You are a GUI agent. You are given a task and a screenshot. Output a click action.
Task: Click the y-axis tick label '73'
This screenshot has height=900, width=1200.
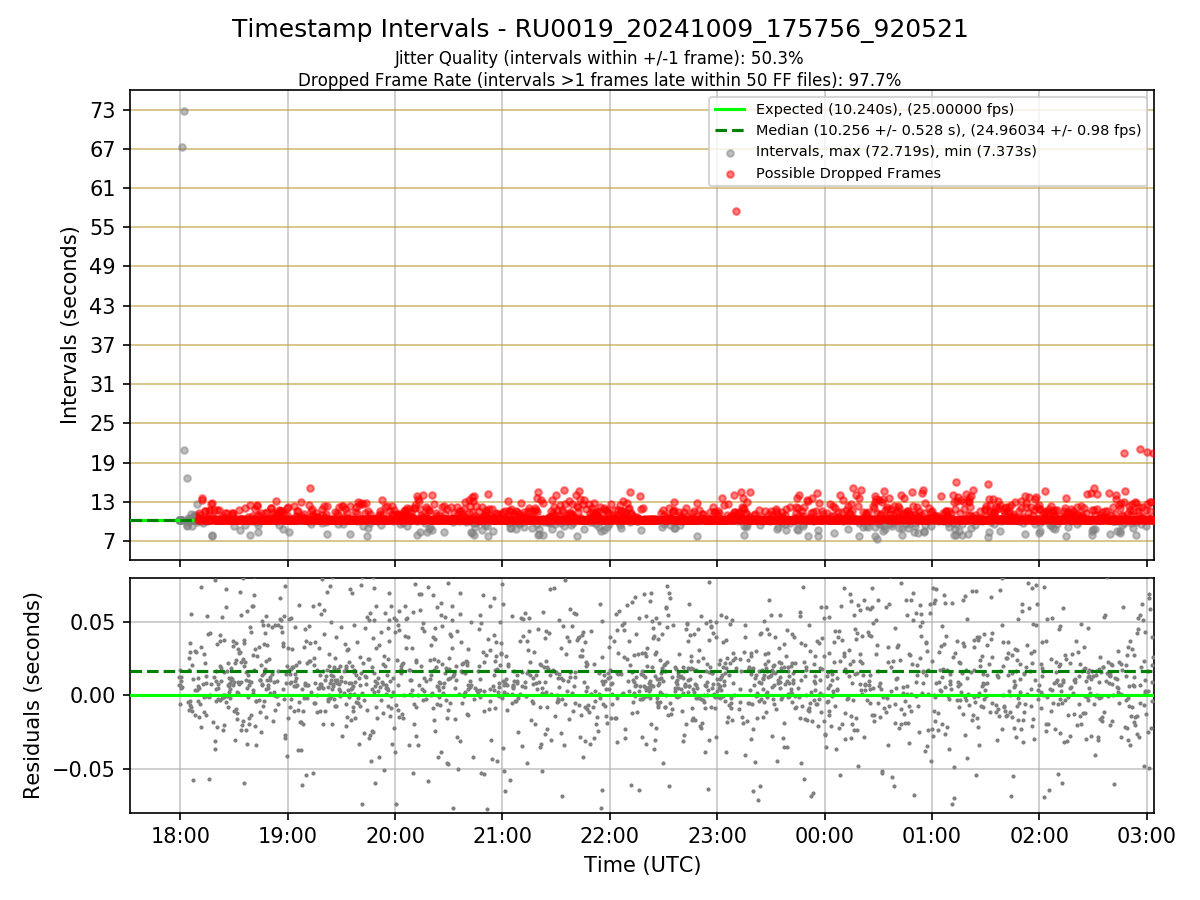point(105,110)
